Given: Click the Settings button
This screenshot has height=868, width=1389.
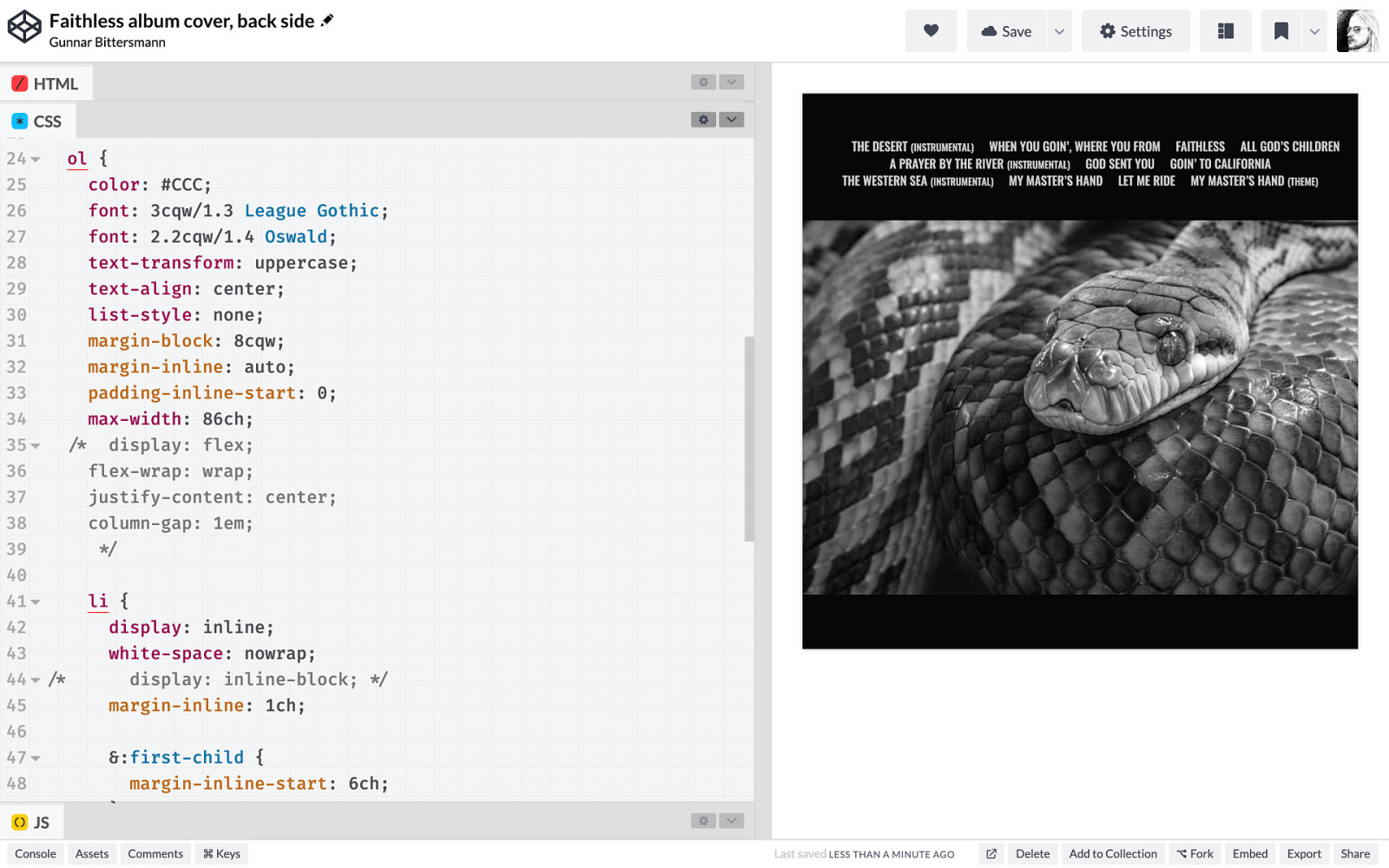Looking at the screenshot, I should [1135, 31].
